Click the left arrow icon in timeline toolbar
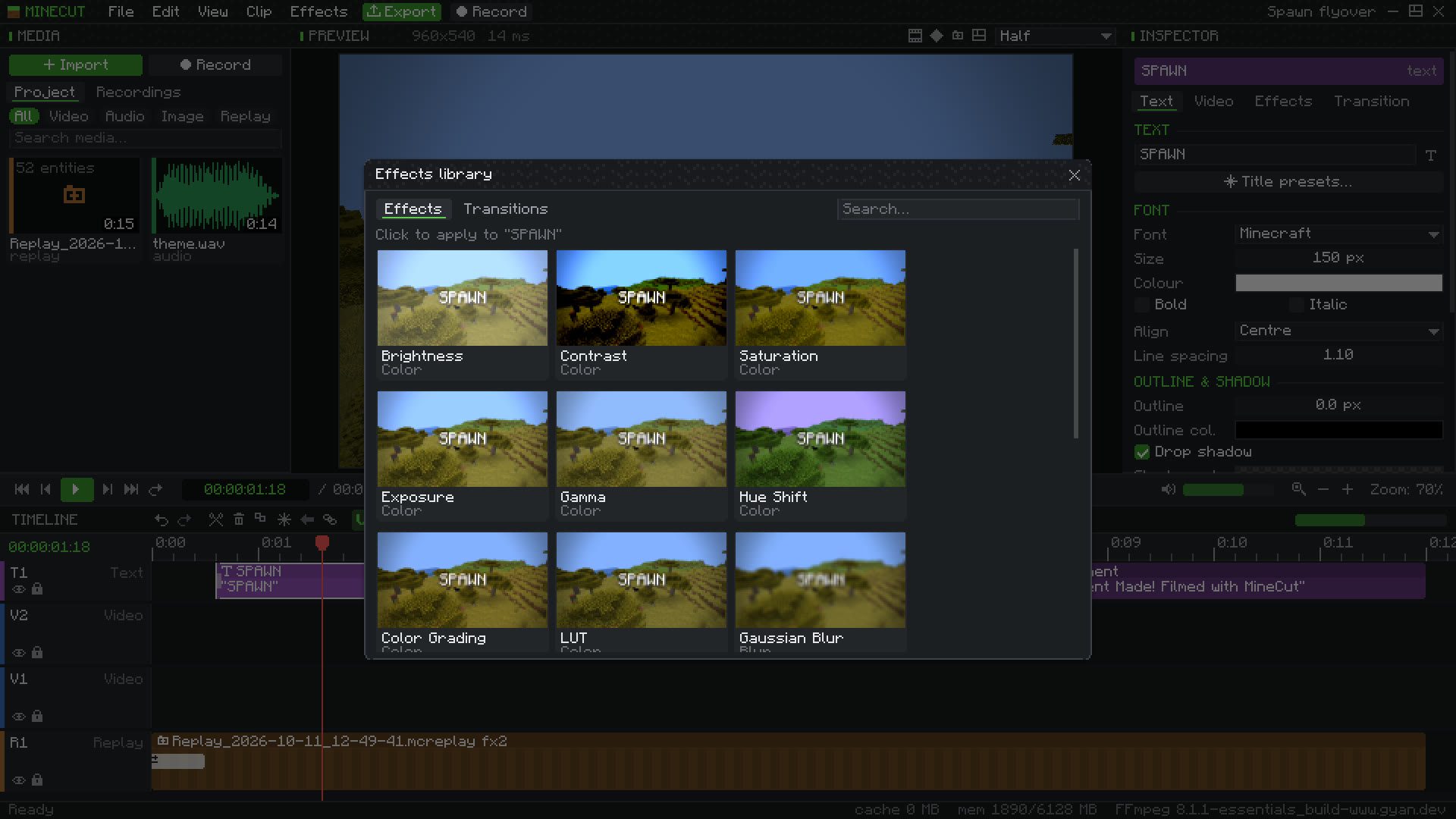The width and height of the screenshot is (1456, 819). (307, 519)
